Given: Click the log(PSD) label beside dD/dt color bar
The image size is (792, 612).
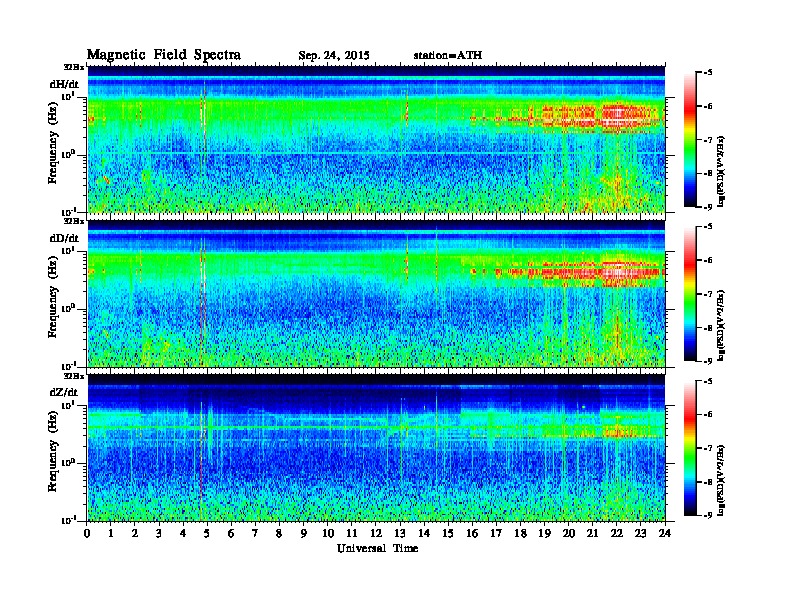Looking at the screenshot, I should click(722, 326).
